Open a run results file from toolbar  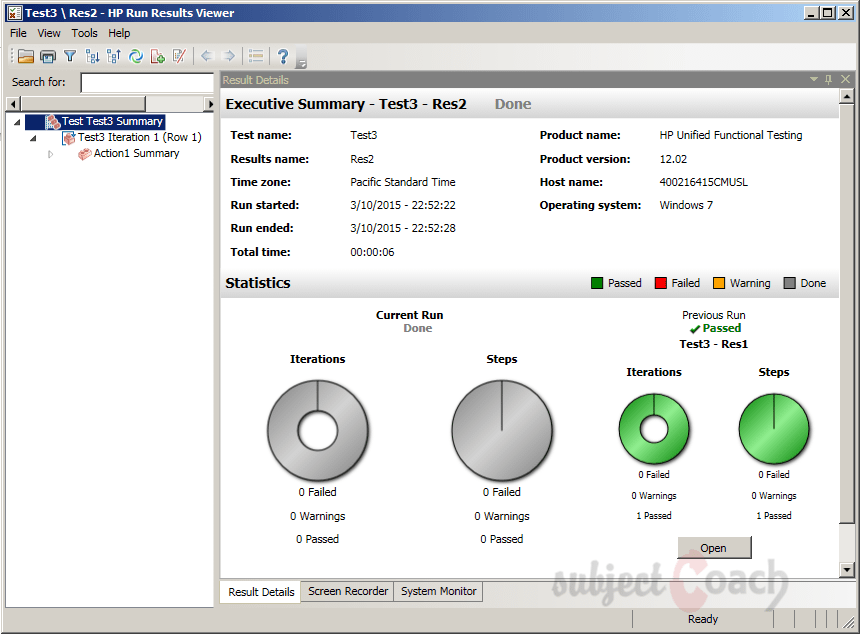[x=25, y=56]
